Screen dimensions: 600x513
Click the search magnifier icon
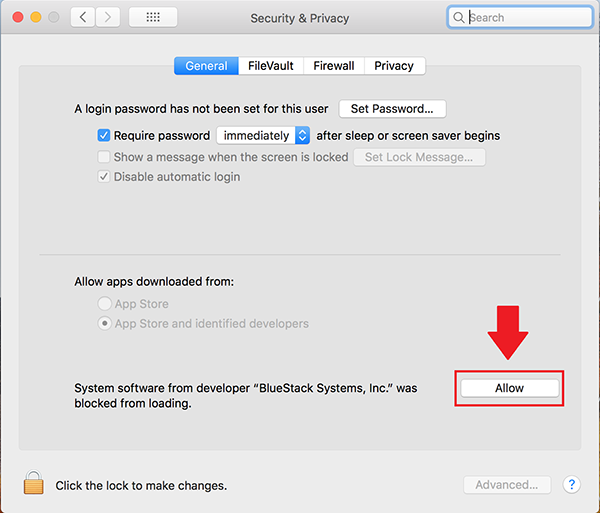(459, 17)
